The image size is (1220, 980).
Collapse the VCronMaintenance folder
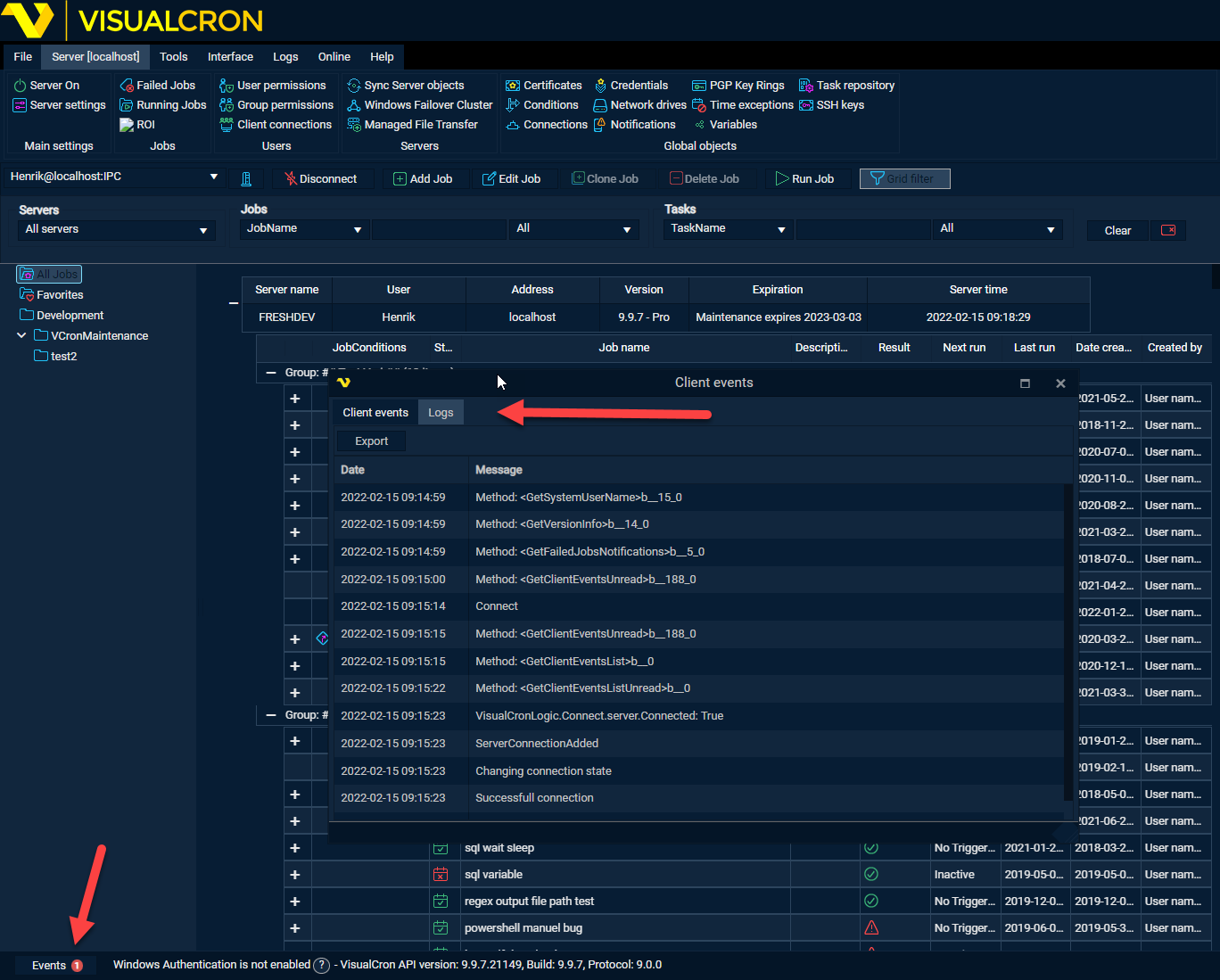[21, 336]
